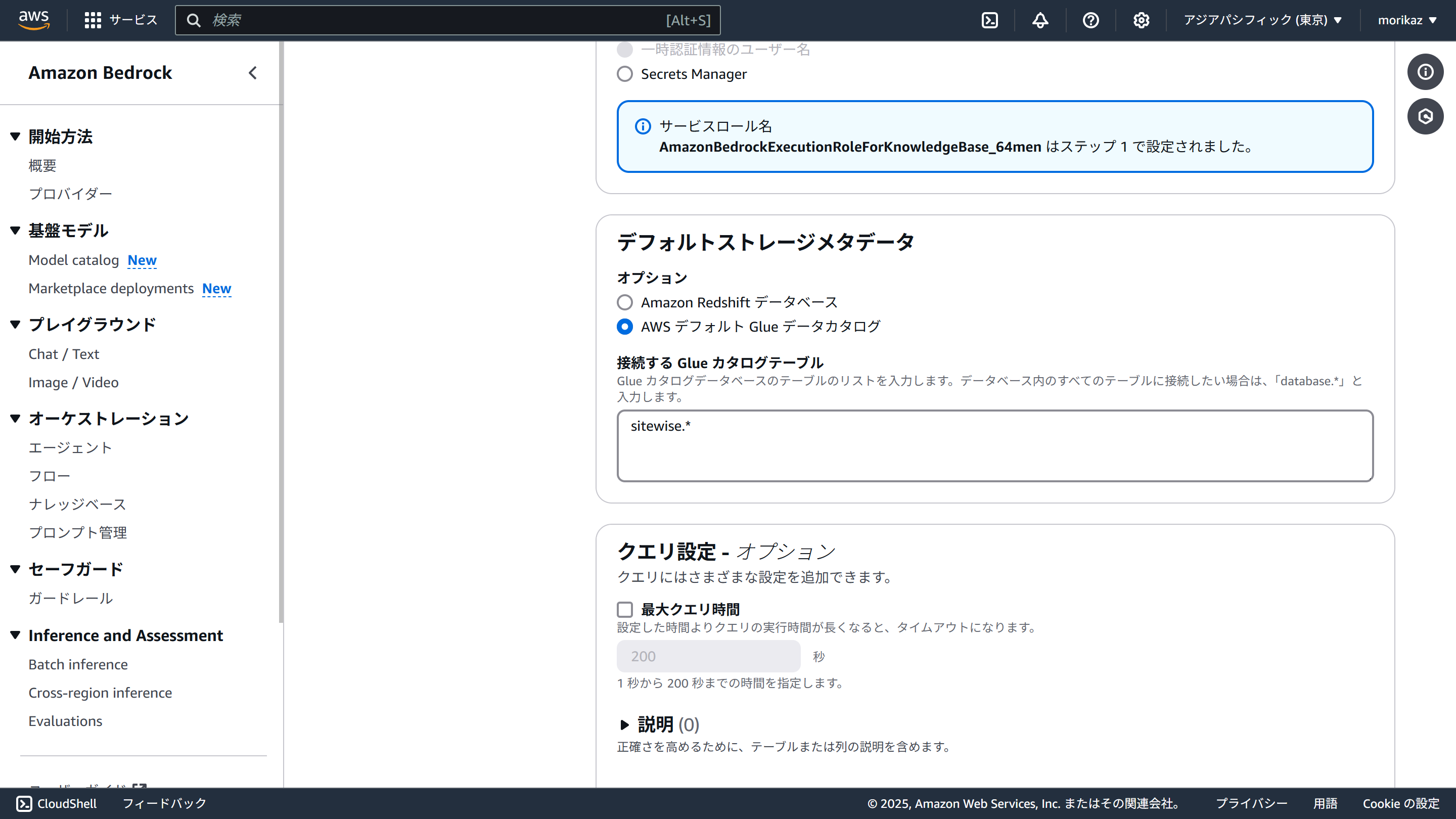Select Amazon Redshift データベース radio option
1456x819 pixels.
[x=624, y=302]
